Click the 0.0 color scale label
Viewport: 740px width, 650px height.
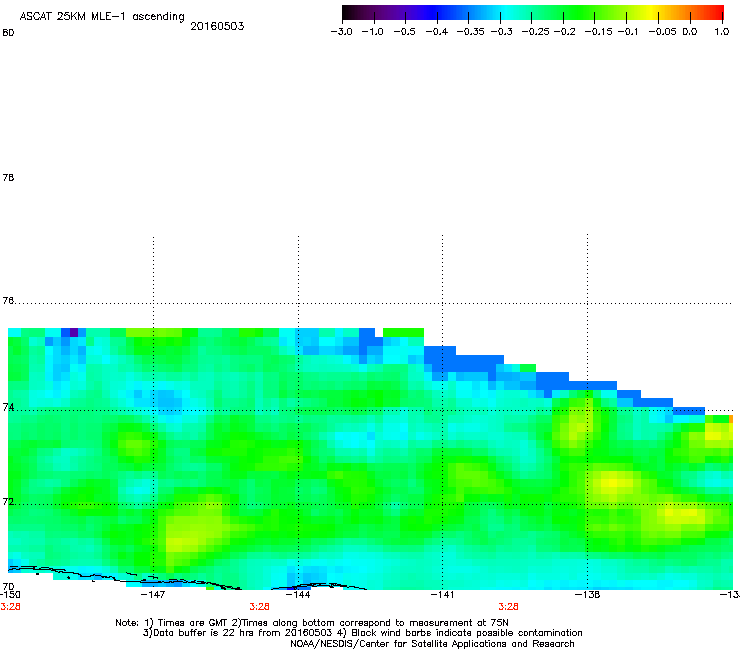tap(690, 32)
